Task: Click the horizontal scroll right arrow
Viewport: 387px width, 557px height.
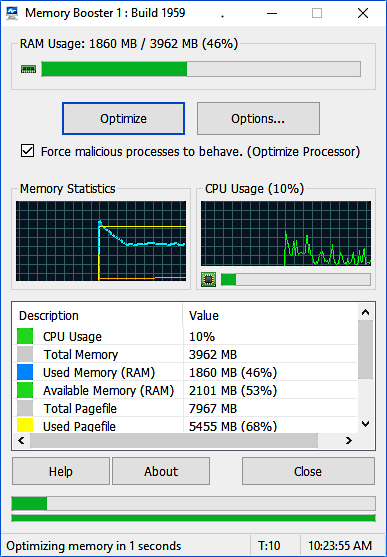Action: coord(349,440)
